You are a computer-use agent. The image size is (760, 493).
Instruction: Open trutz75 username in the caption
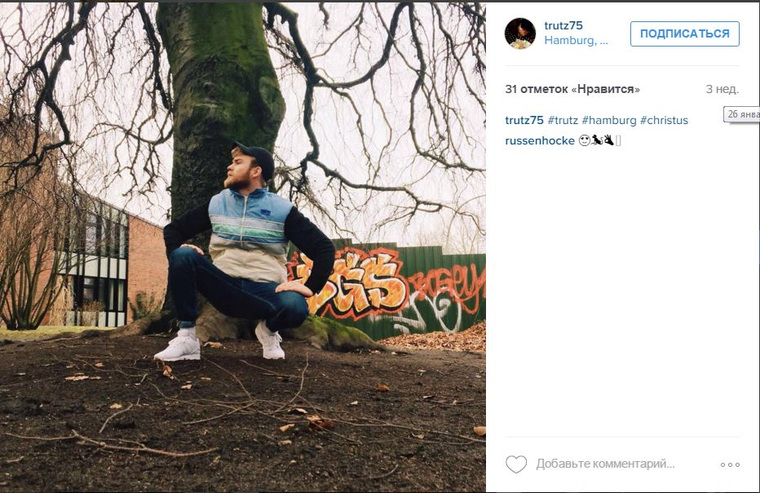(x=524, y=120)
